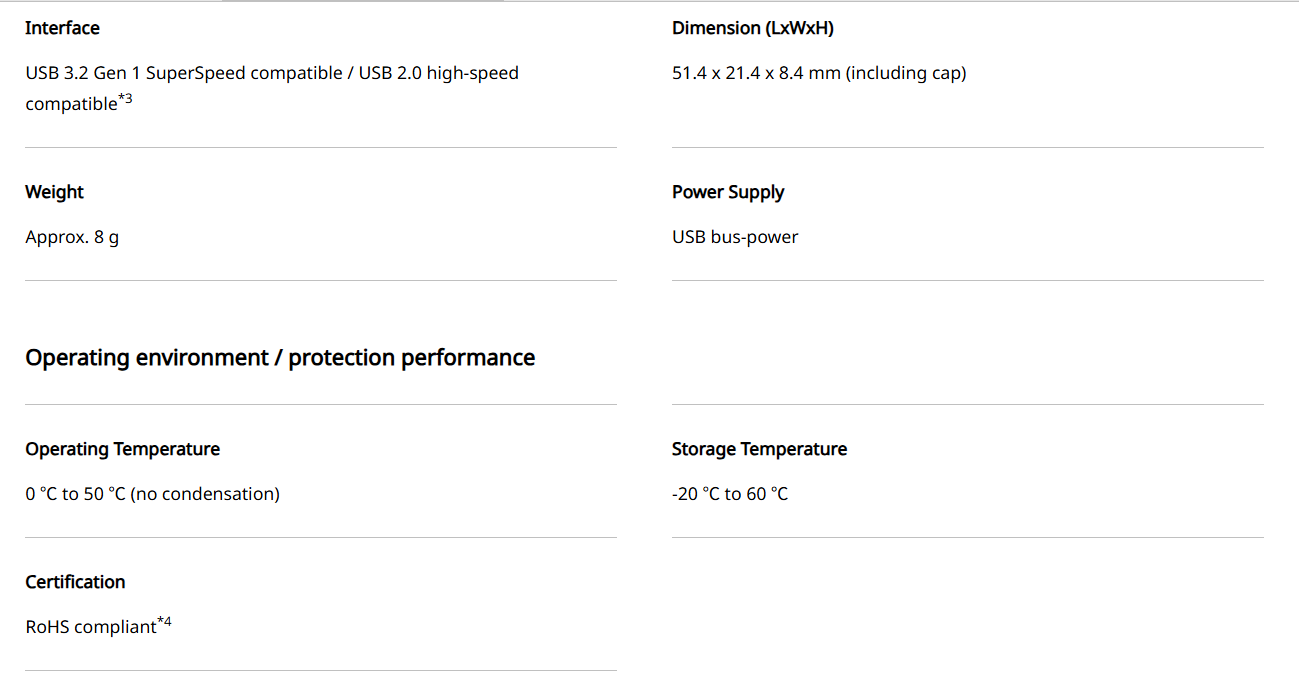Click the Certification heading
The height and width of the screenshot is (699, 1299).
click(x=75, y=582)
